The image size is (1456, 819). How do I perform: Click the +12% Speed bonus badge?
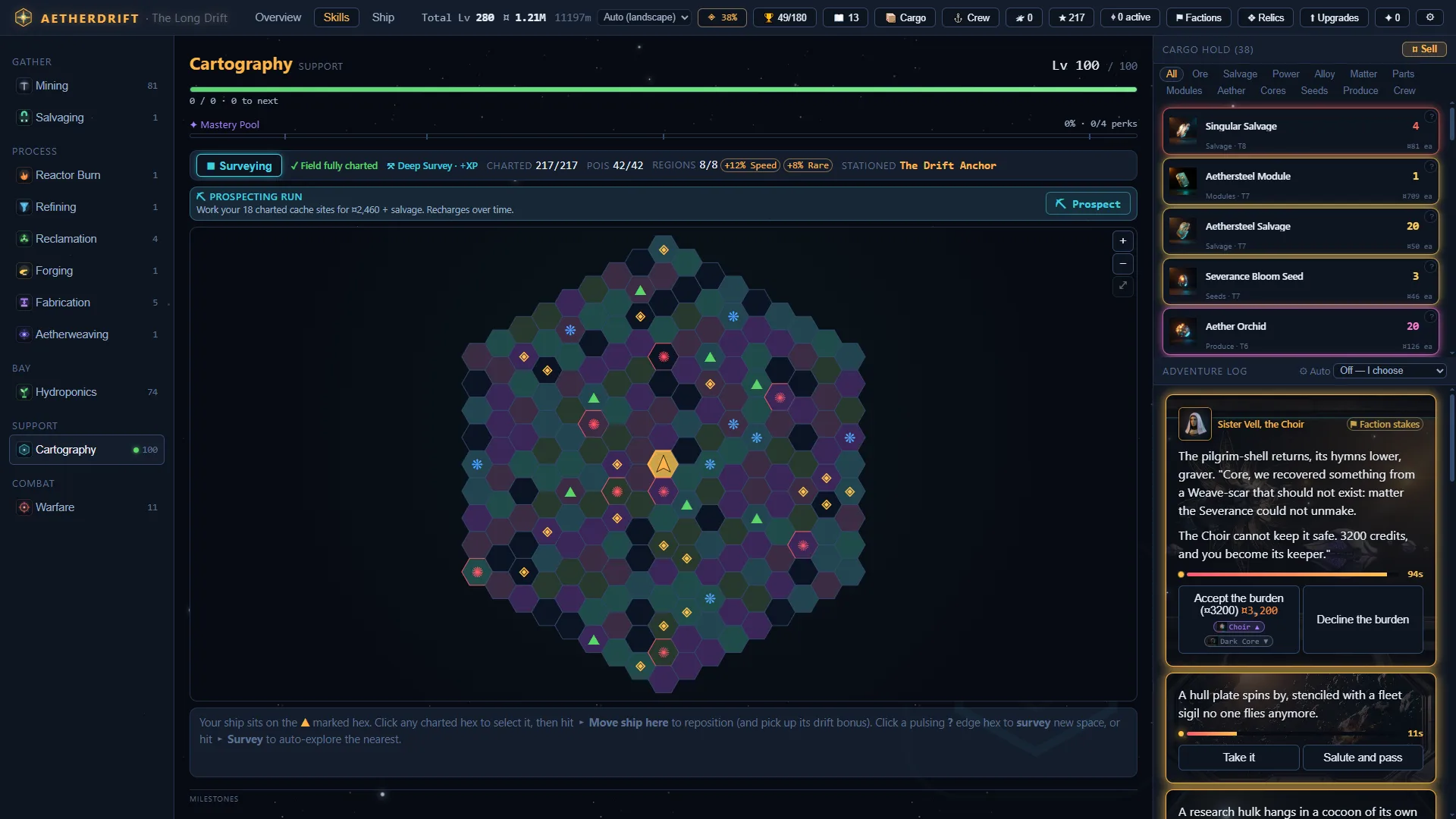point(750,165)
